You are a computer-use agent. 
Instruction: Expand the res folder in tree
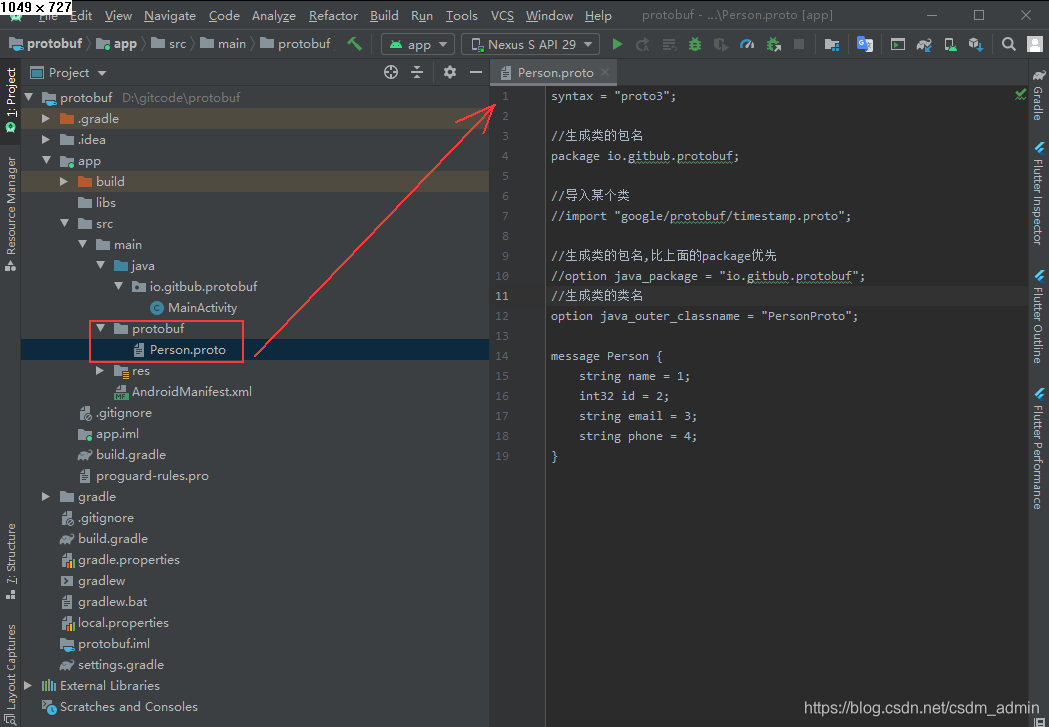pos(100,371)
